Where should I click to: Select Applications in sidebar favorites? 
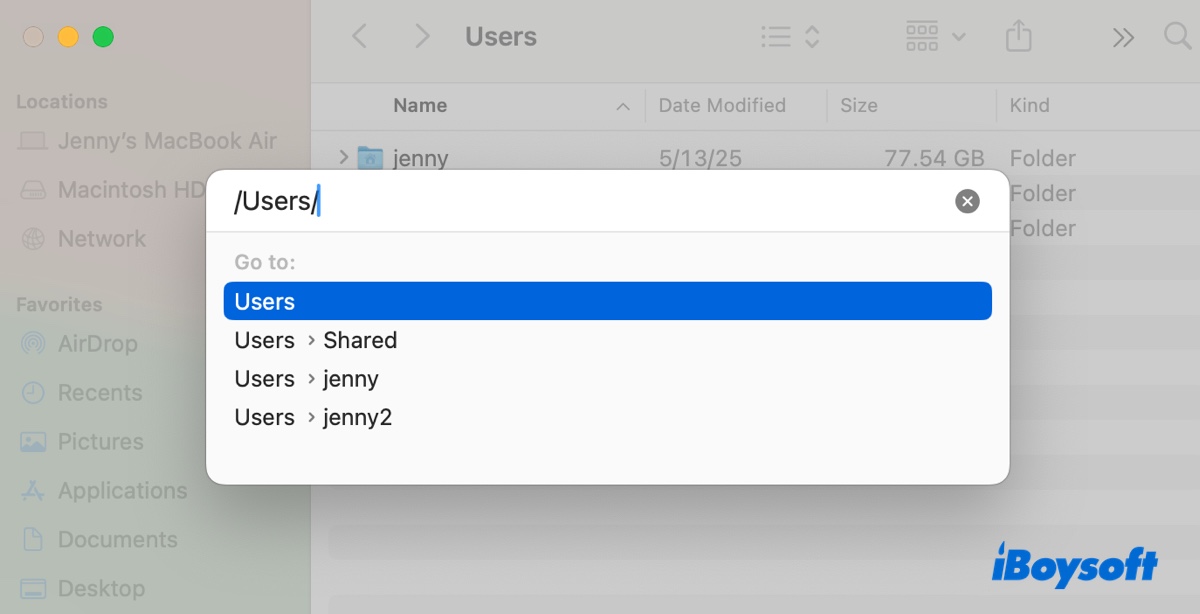point(122,491)
